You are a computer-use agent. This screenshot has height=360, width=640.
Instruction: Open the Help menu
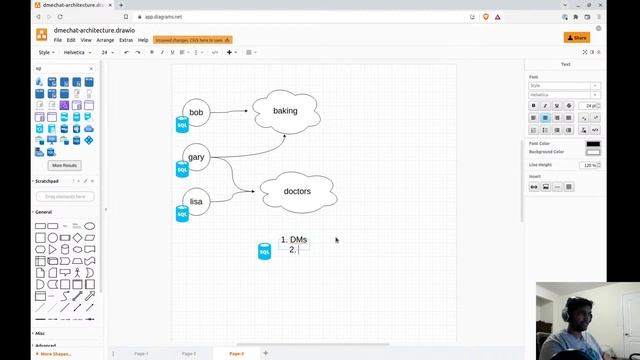(x=143, y=40)
